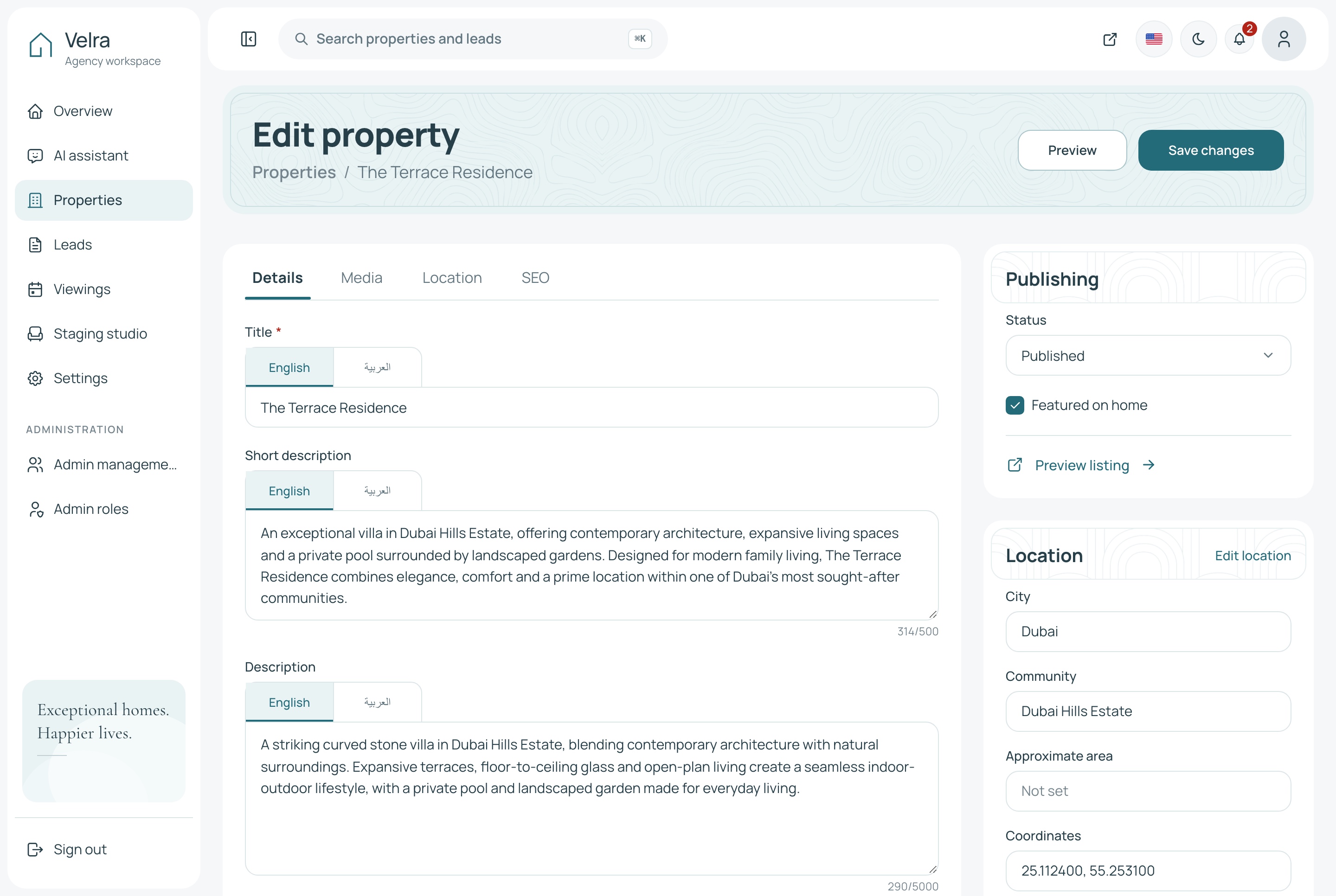Click the search magnifier icon
The height and width of the screenshot is (896, 1336).
point(301,39)
